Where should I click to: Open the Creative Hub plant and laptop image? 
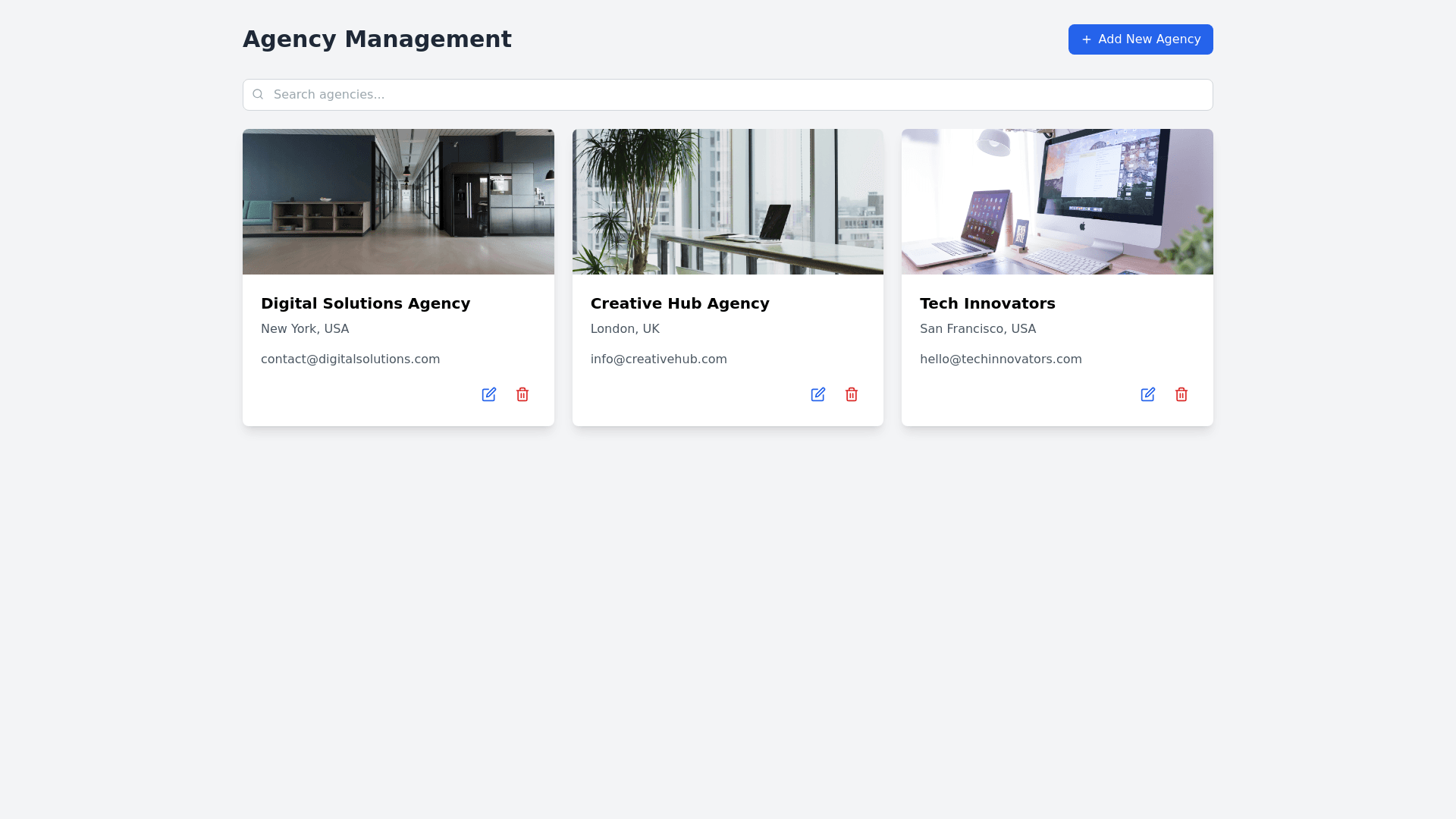point(727,202)
